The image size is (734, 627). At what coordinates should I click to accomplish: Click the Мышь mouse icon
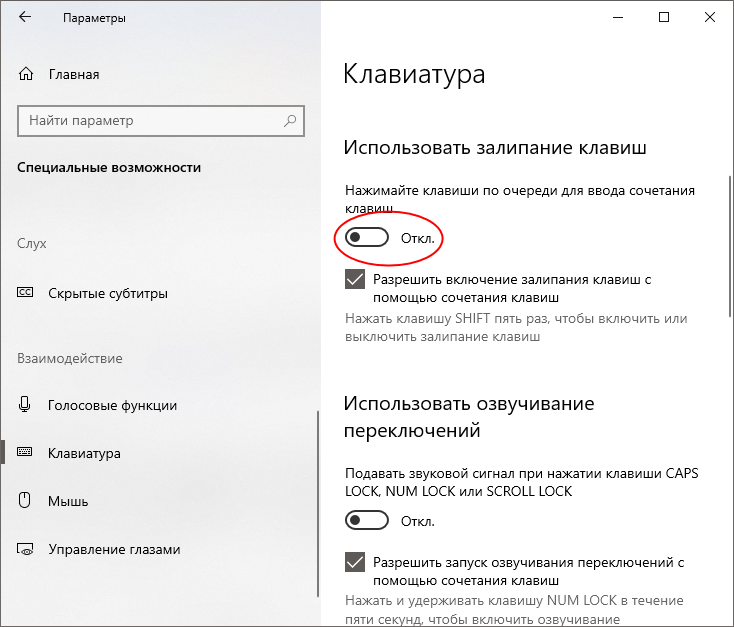pos(24,500)
